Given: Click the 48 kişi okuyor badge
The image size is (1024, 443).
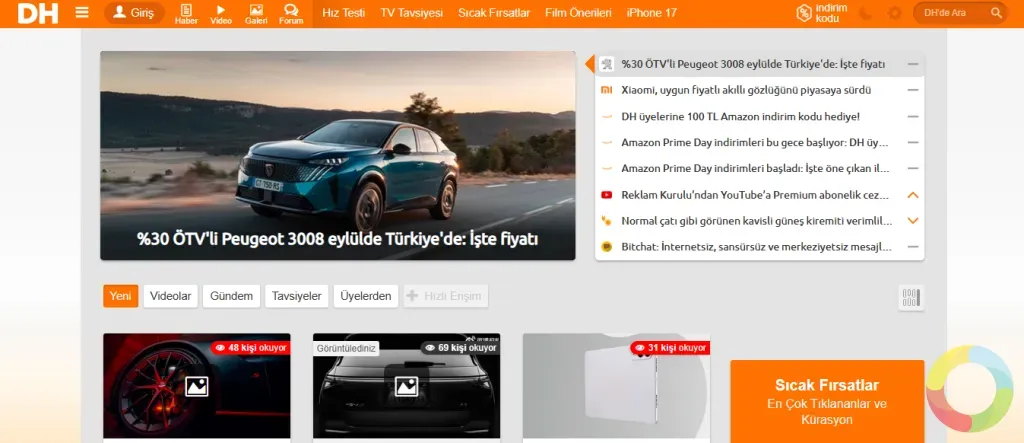Looking at the screenshot, I should point(251,348).
